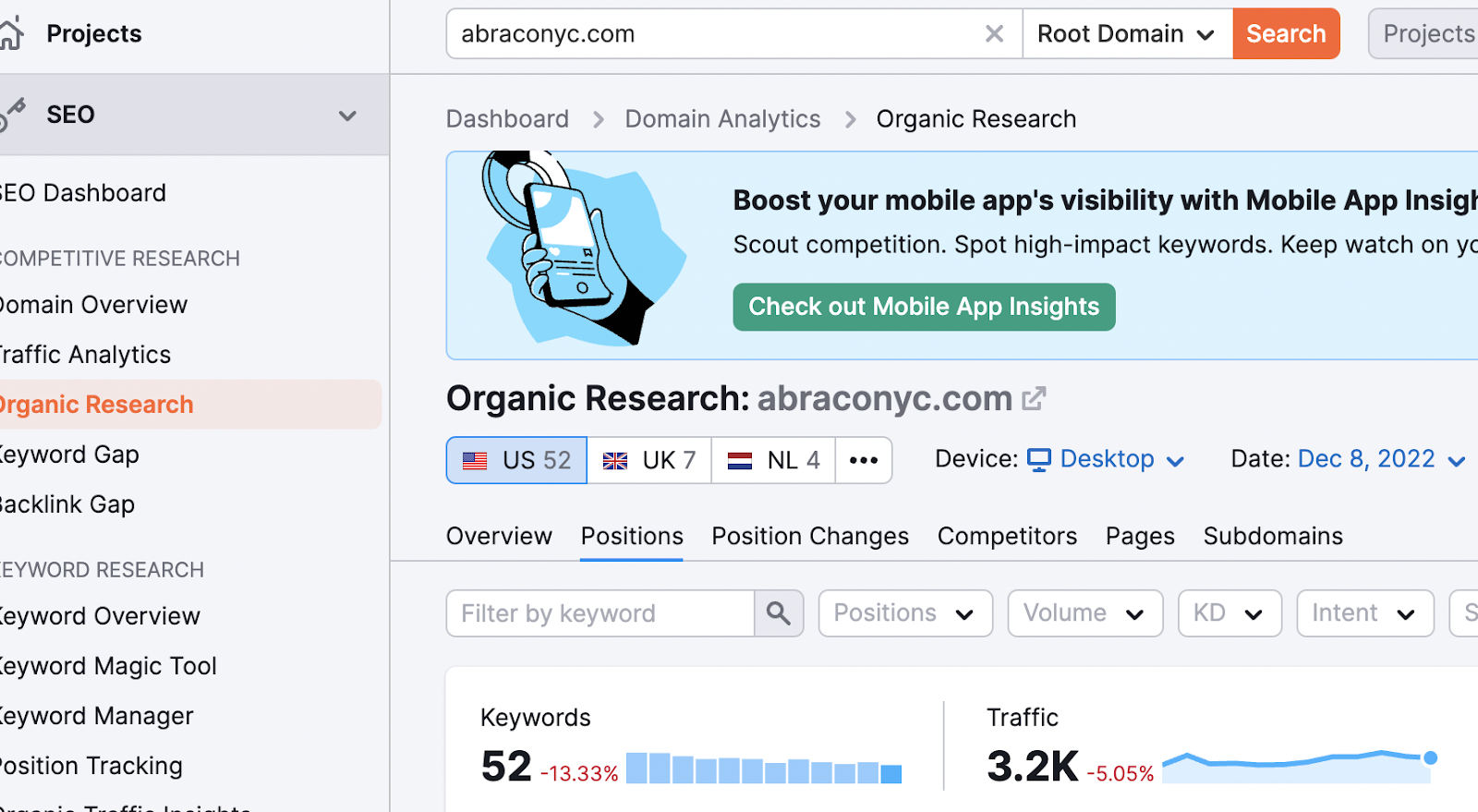Open the Intent filter dropdown
The height and width of the screenshot is (812, 1478).
(1365, 613)
